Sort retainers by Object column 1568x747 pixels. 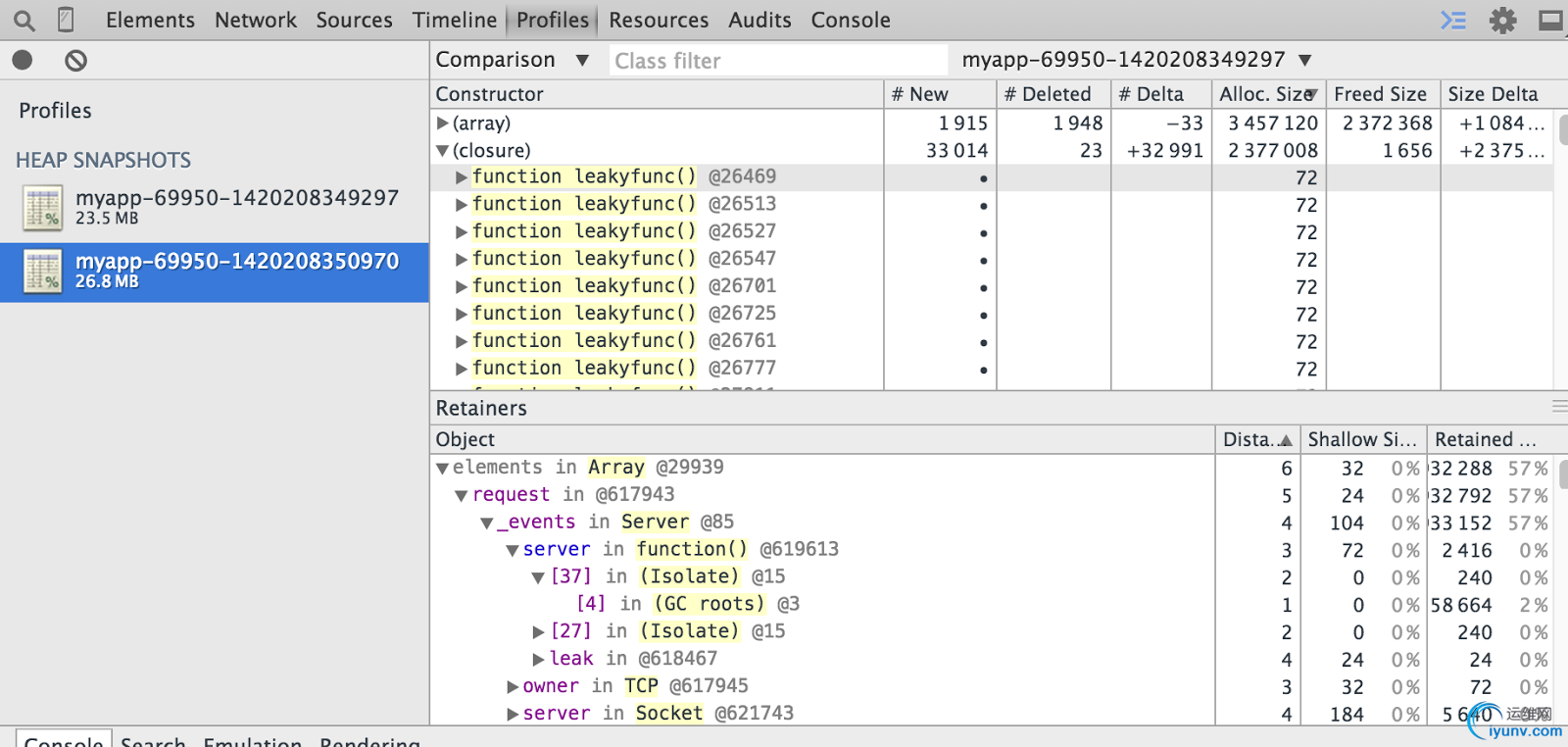pos(822,439)
